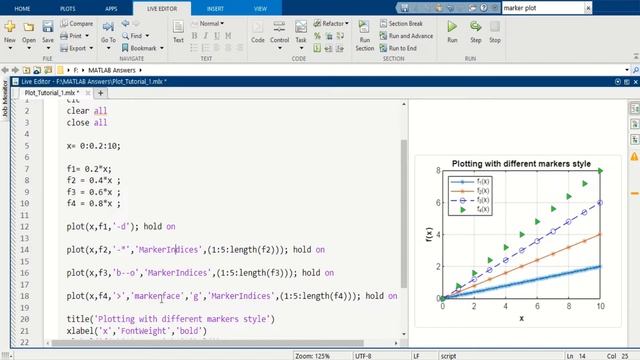This screenshot has width=640, height=360.
Task: Toggle bold text formatting
Action: click(x=194, y=36)
